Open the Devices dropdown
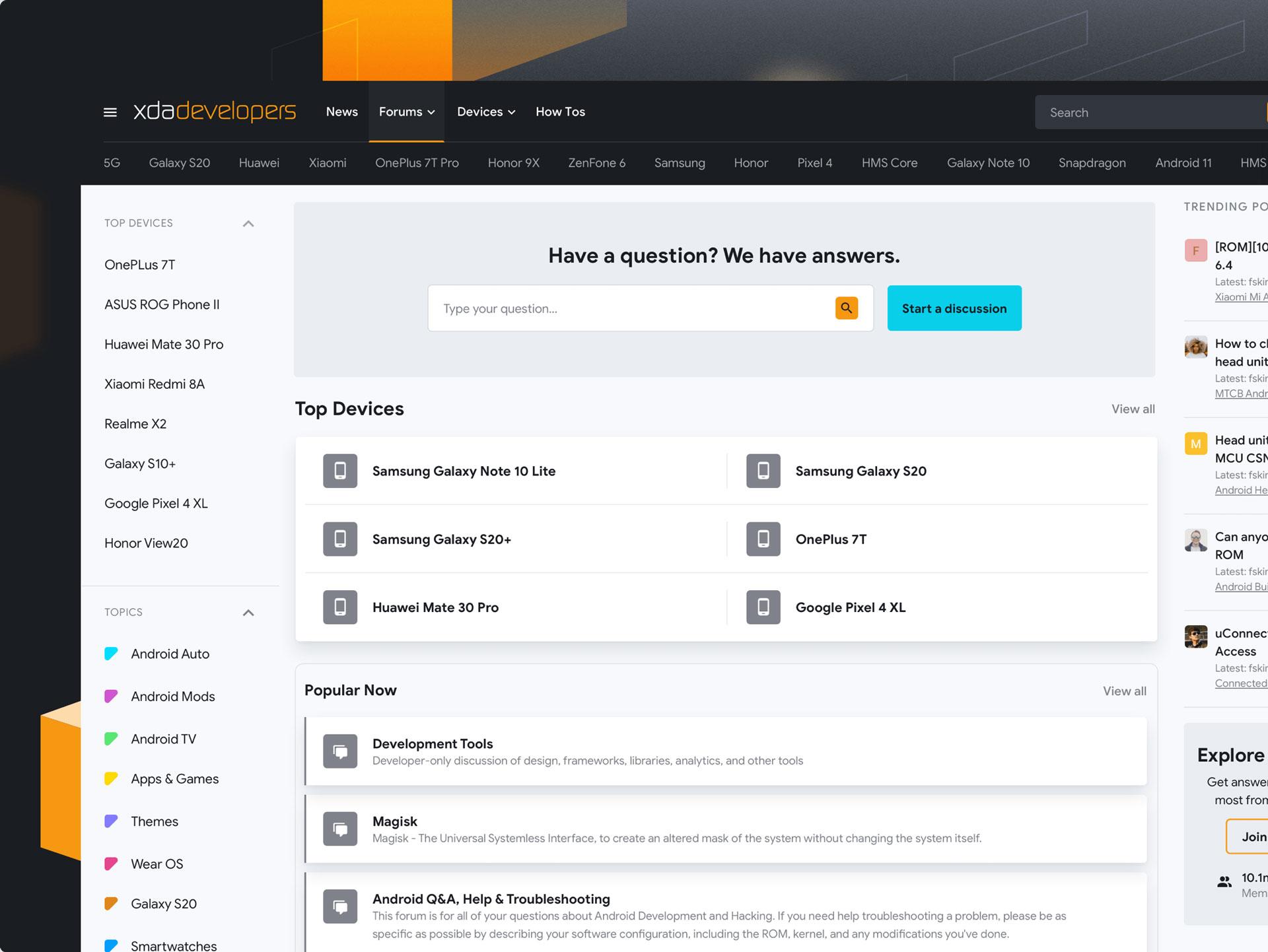Screen dimensions: 1268x952 point(485,112)
